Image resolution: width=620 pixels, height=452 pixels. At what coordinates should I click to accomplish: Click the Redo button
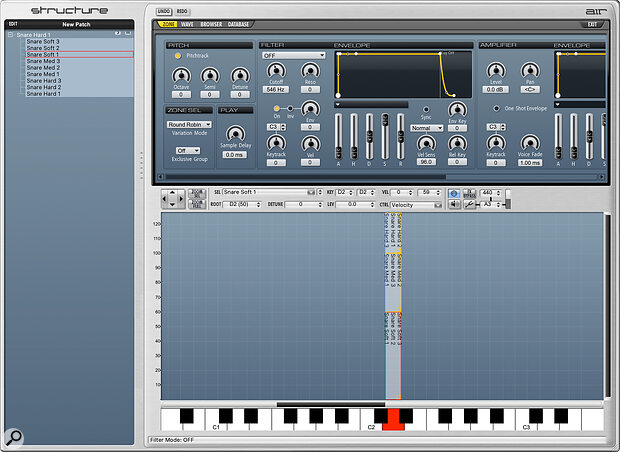[x=182, y=9]
